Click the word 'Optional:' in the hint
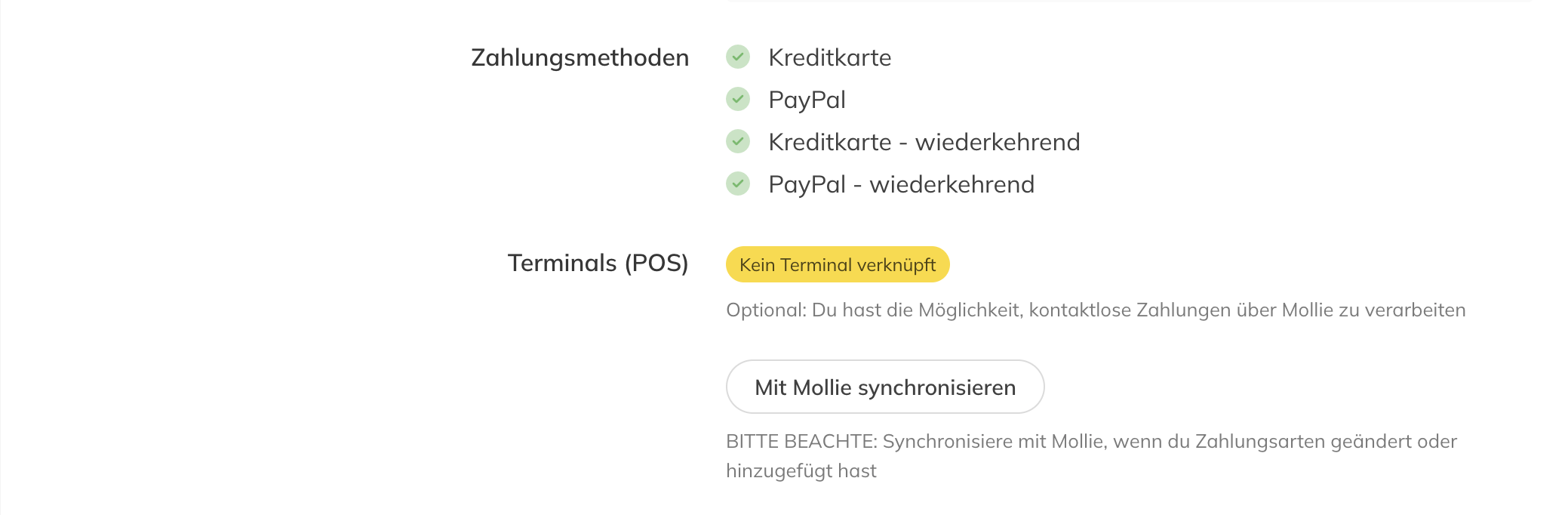The height and width of the screenshot is (515, 1568). (x=766, y=310)
